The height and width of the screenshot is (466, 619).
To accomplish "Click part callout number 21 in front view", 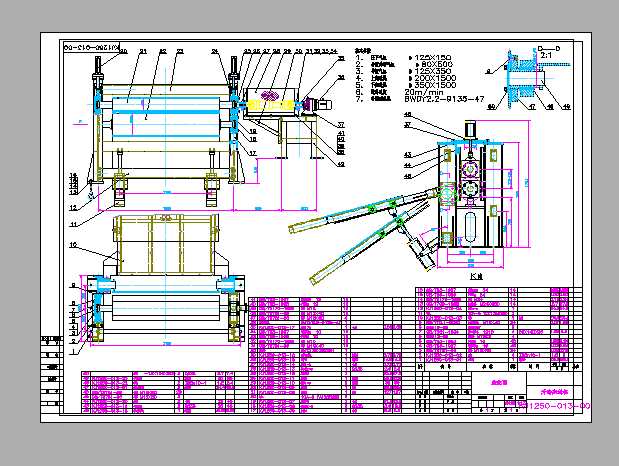I will click(142, 50).
